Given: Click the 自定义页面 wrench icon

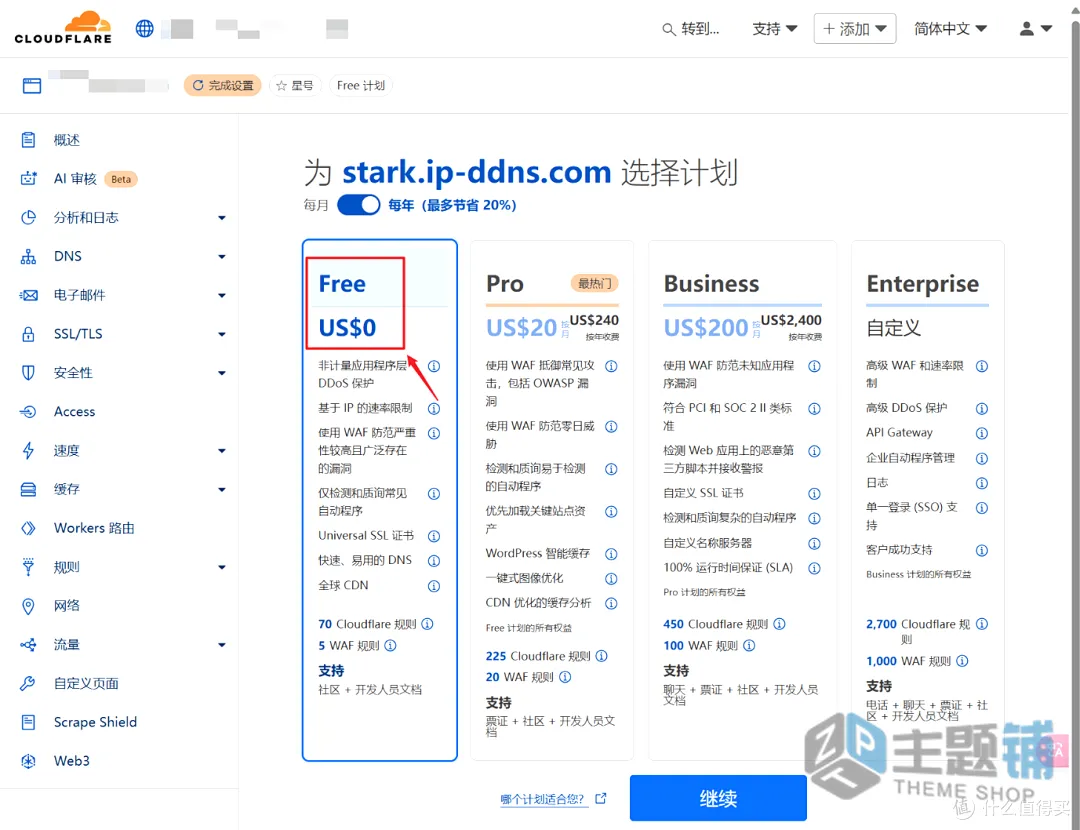Looking at the screenshot, I should 28,683.
